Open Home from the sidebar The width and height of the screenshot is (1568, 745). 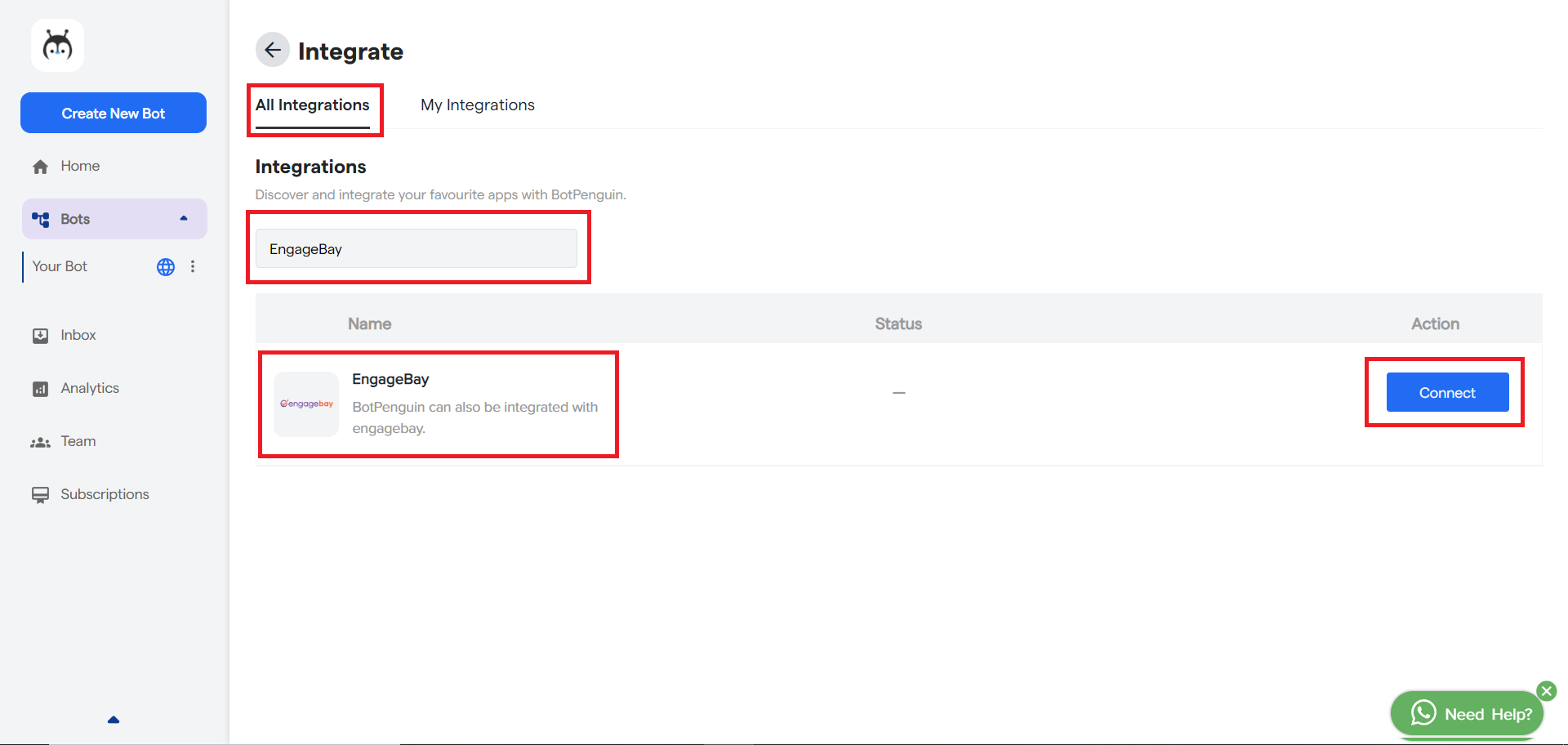pos(79,167)
